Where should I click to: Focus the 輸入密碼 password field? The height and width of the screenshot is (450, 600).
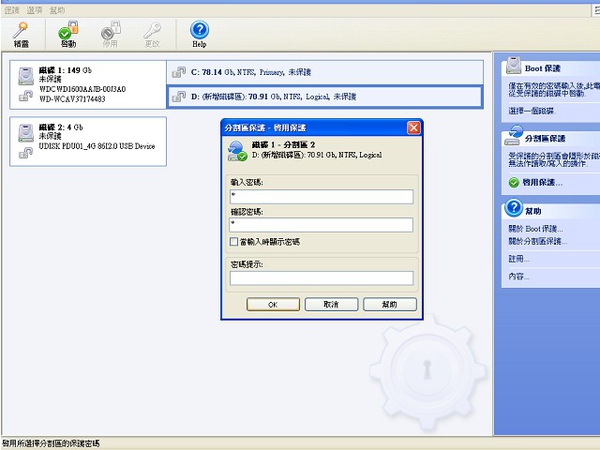click(321, 196)
